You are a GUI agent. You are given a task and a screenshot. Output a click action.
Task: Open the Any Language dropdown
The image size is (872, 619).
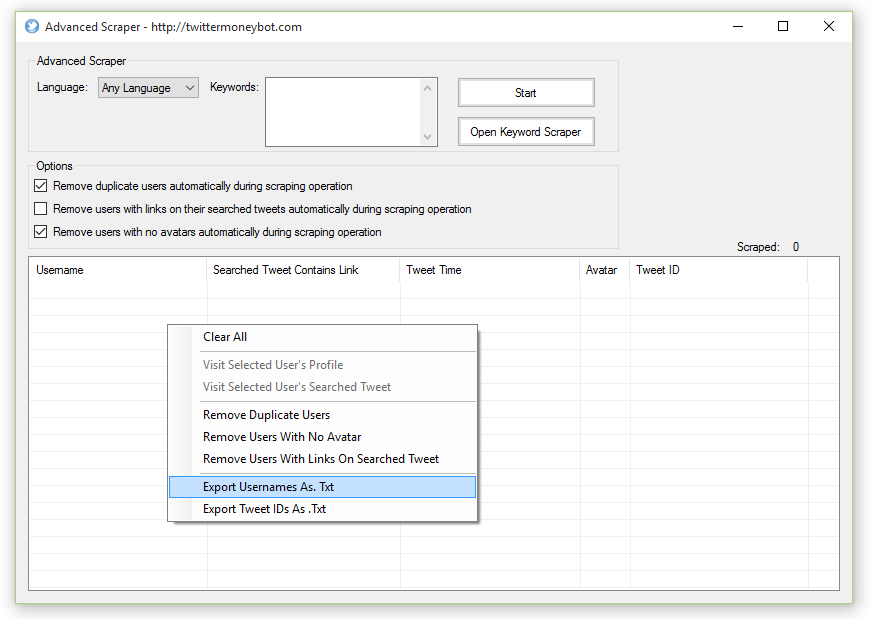click(148, 88)
